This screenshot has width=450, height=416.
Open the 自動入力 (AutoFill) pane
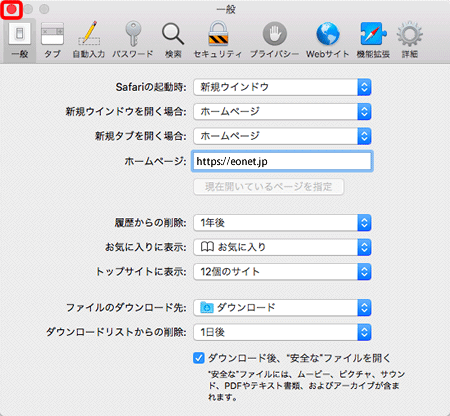point(89,40)
